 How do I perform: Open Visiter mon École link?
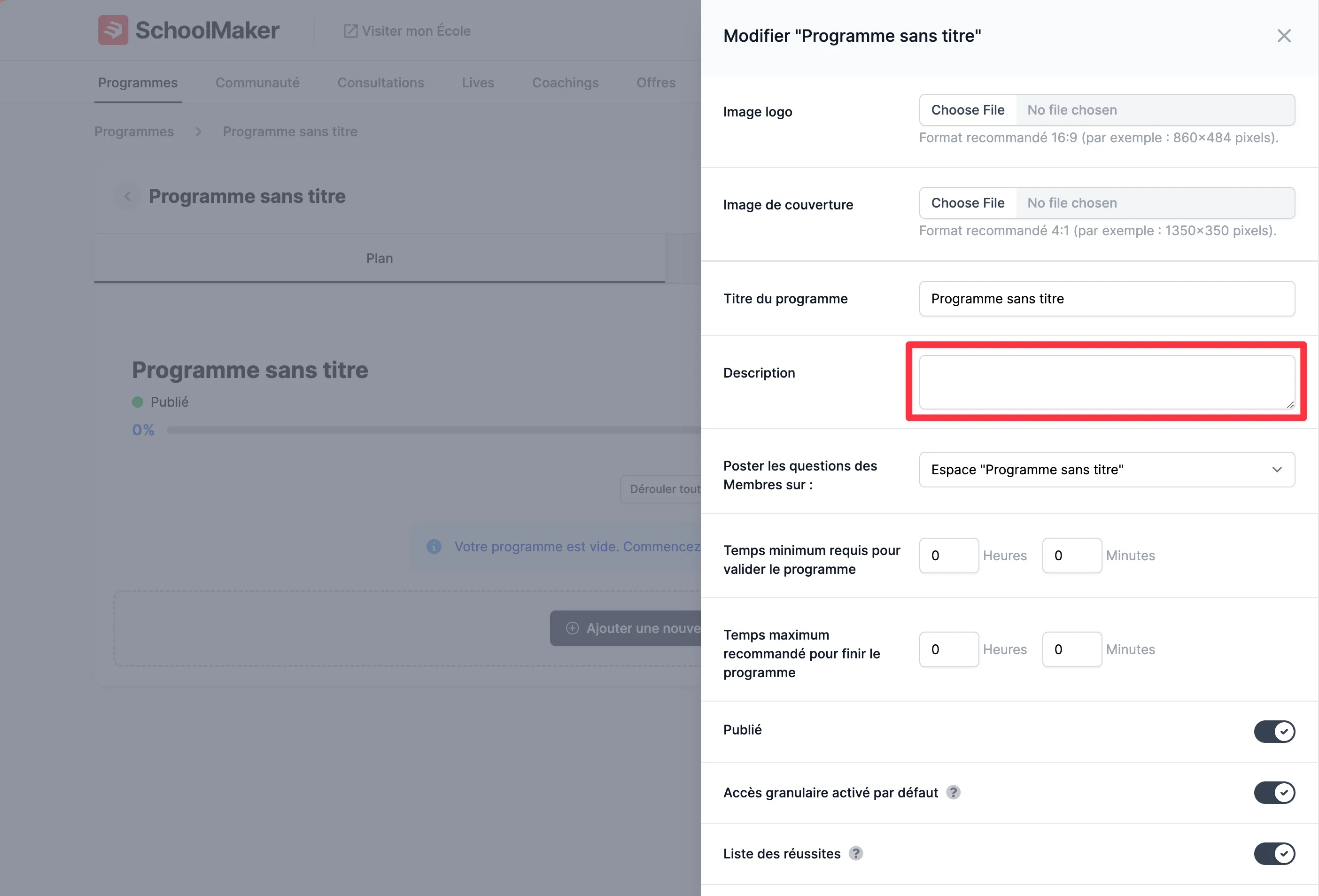[x=407, y=31]
